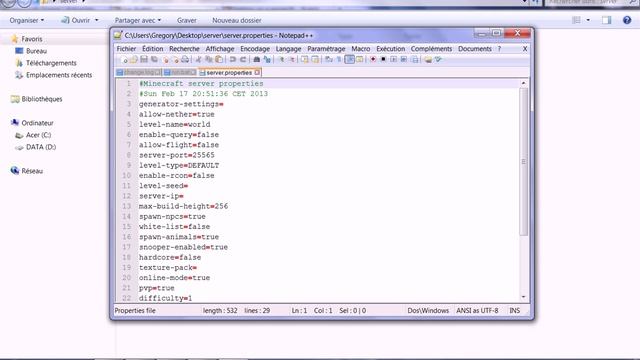Click the ANSI as UTF-8 status bar entry
The width and height of the screenshot is (640, 360).
(477, 310)
